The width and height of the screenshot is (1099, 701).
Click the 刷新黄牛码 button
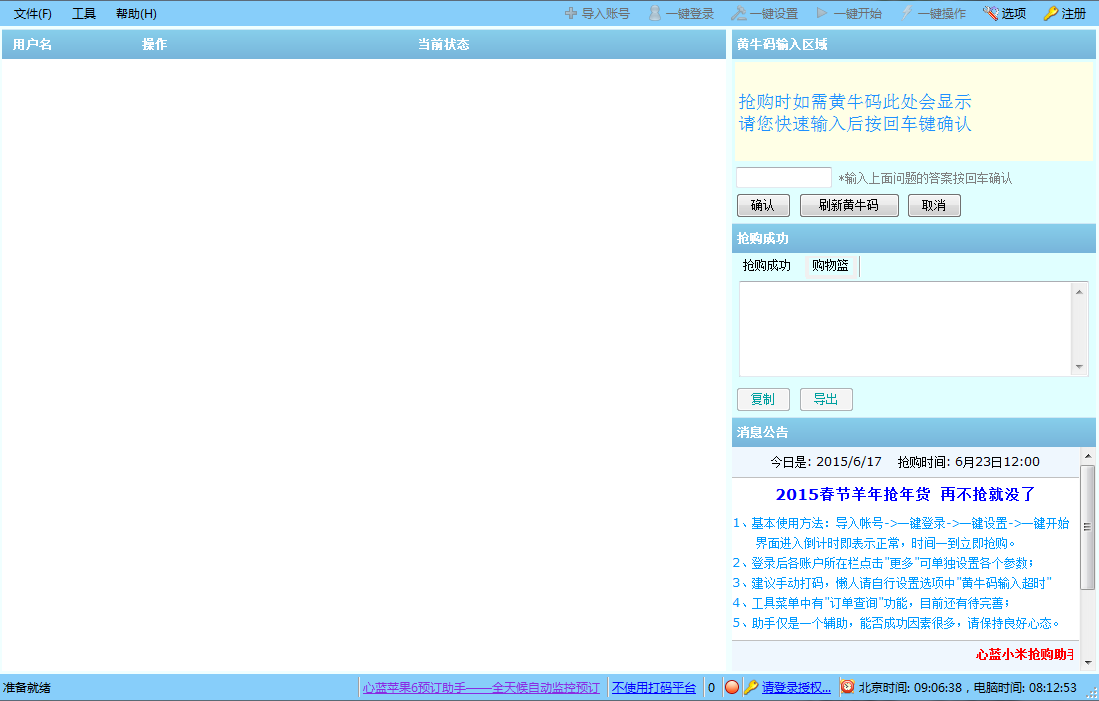(849, 205)
